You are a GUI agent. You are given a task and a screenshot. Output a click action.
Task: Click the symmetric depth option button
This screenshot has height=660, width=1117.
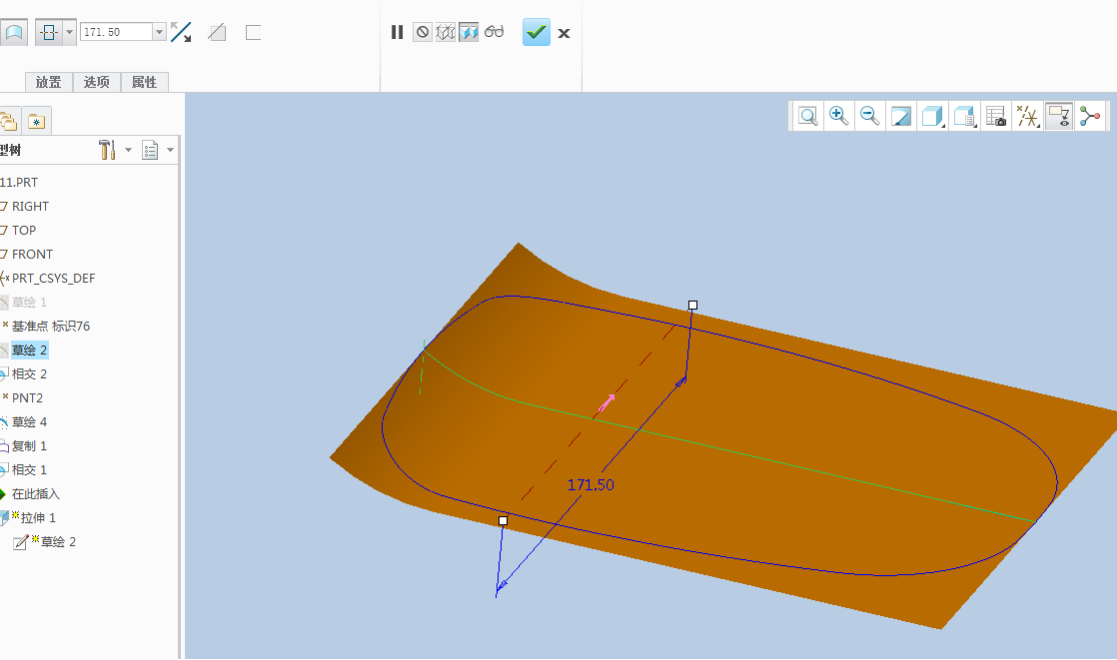point(48,32)
